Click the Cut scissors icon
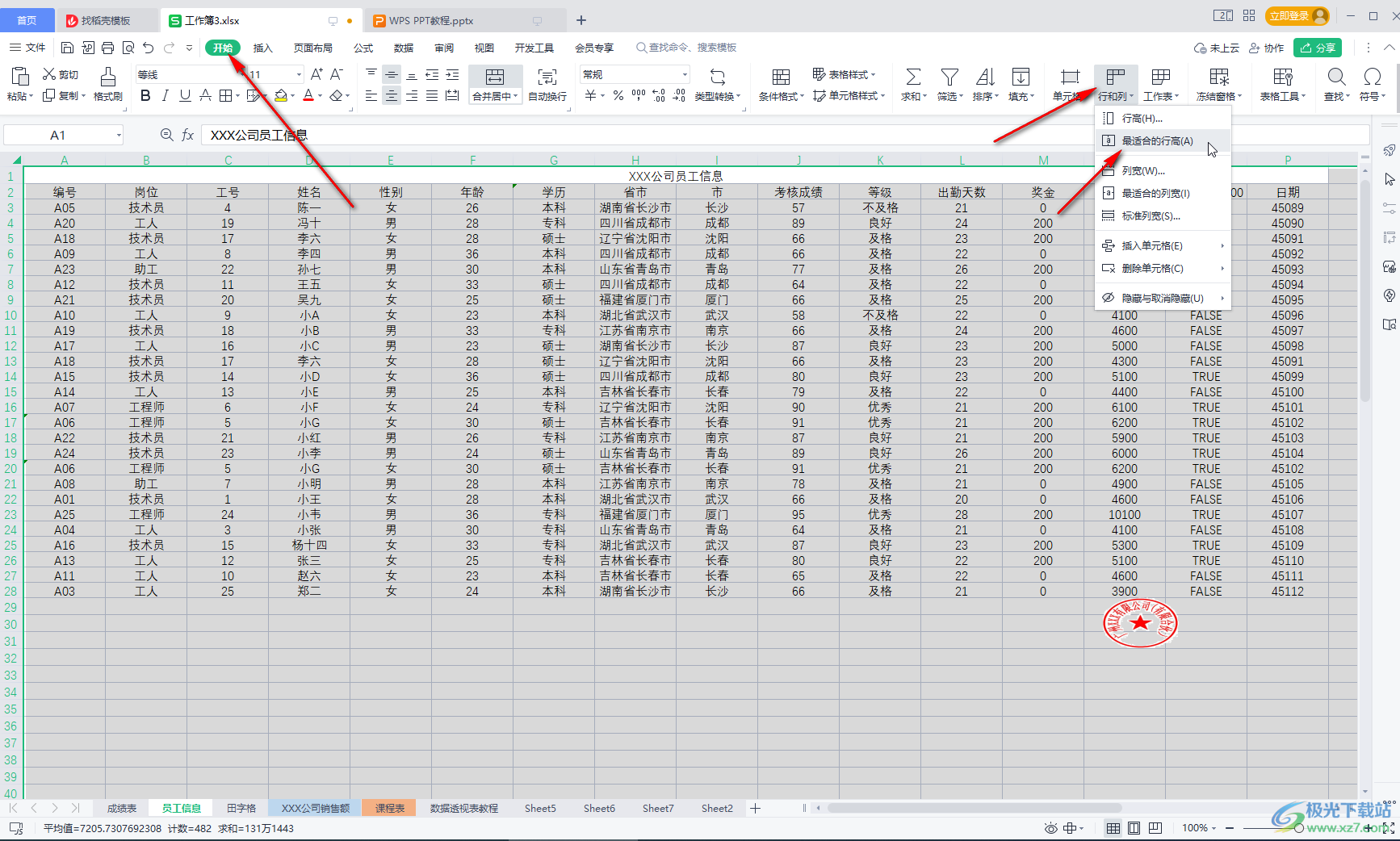This screenshot has width=1400, height=841. click(49, 74)
